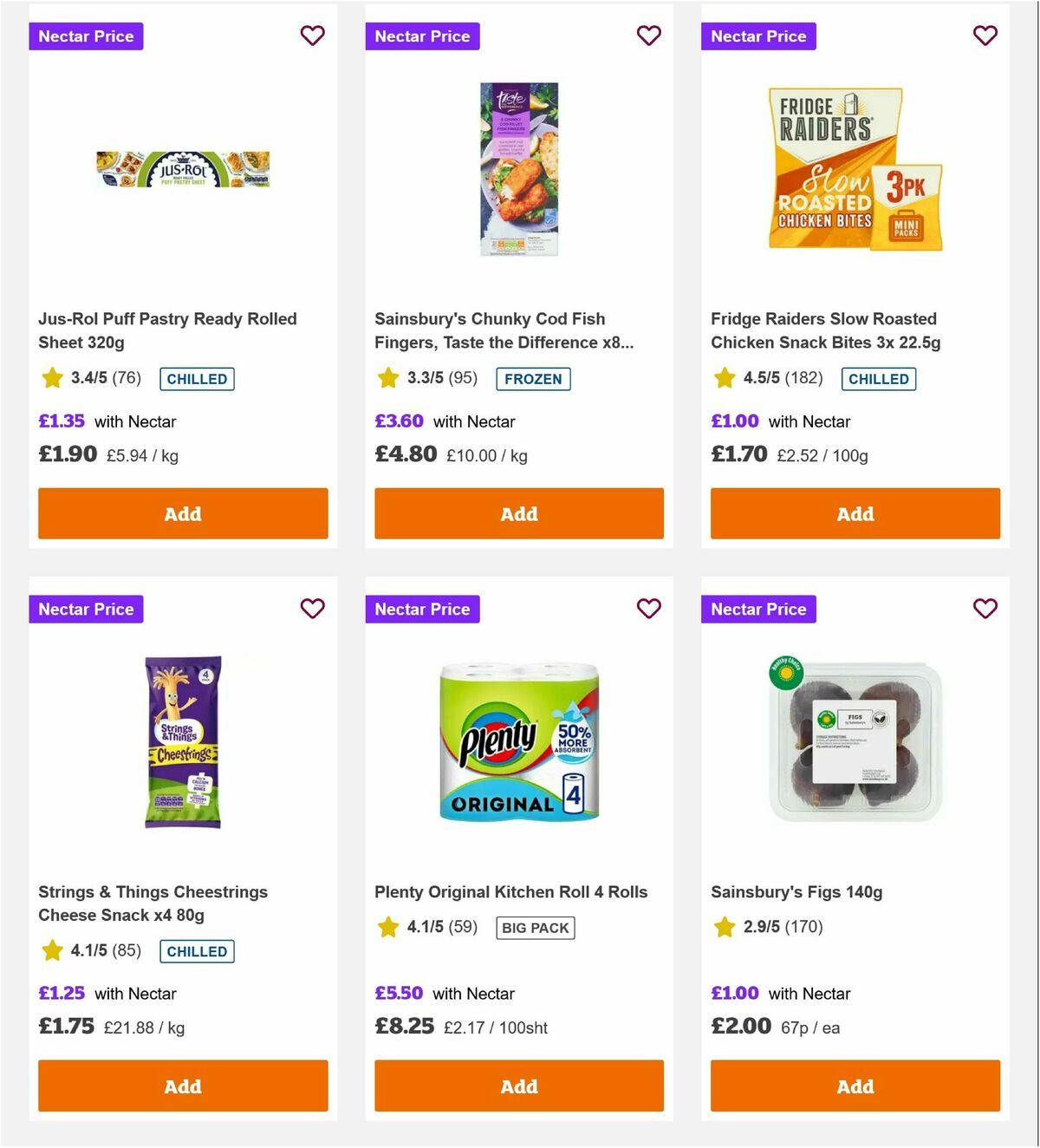Viewport: 1040px width, 1148px height.
Task: Favourite the Chunky Cod Fish Fingers
Action: pyautogui.click(x=648, y=36)
